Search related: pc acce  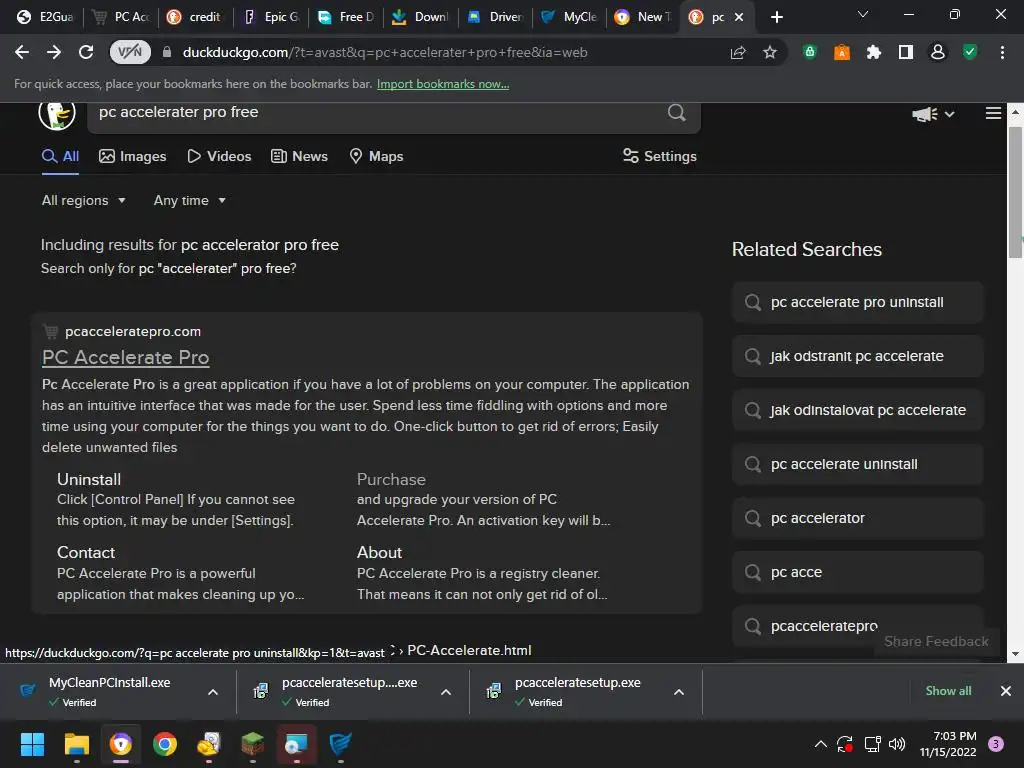pos(857,572)
